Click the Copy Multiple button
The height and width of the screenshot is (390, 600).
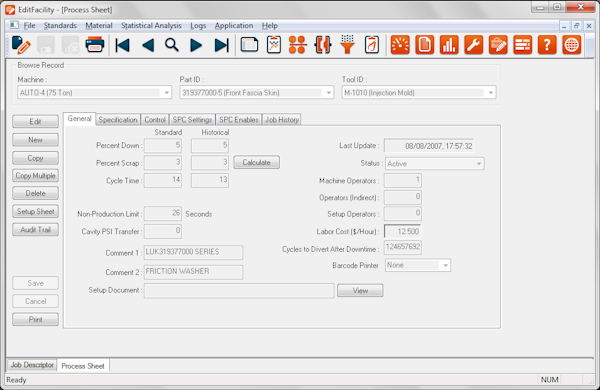tap(36, 176)
